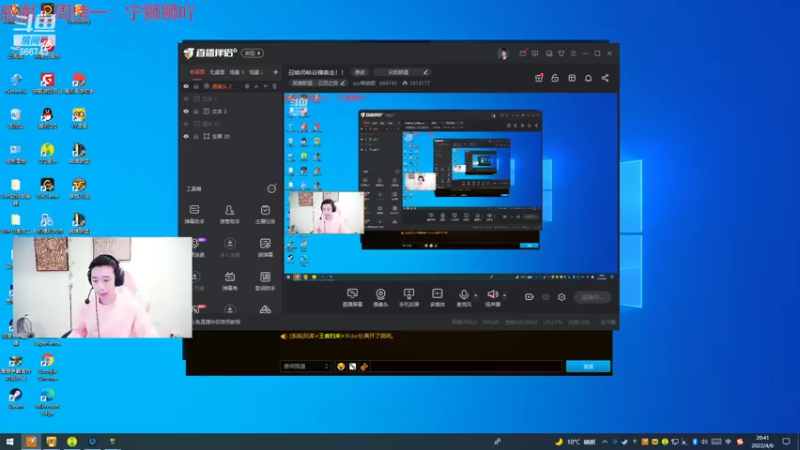Click the layout grid icon in header
This screenshot has width=800, height=450.
pyautogui.click(x=572, y=78)
